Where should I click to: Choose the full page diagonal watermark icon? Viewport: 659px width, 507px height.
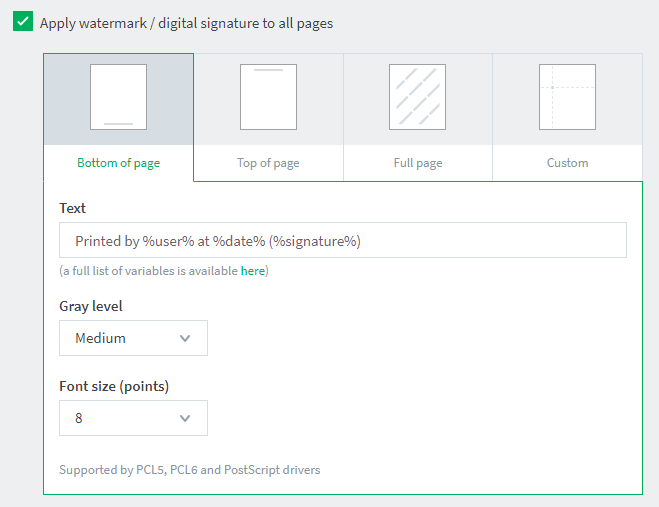417,97
